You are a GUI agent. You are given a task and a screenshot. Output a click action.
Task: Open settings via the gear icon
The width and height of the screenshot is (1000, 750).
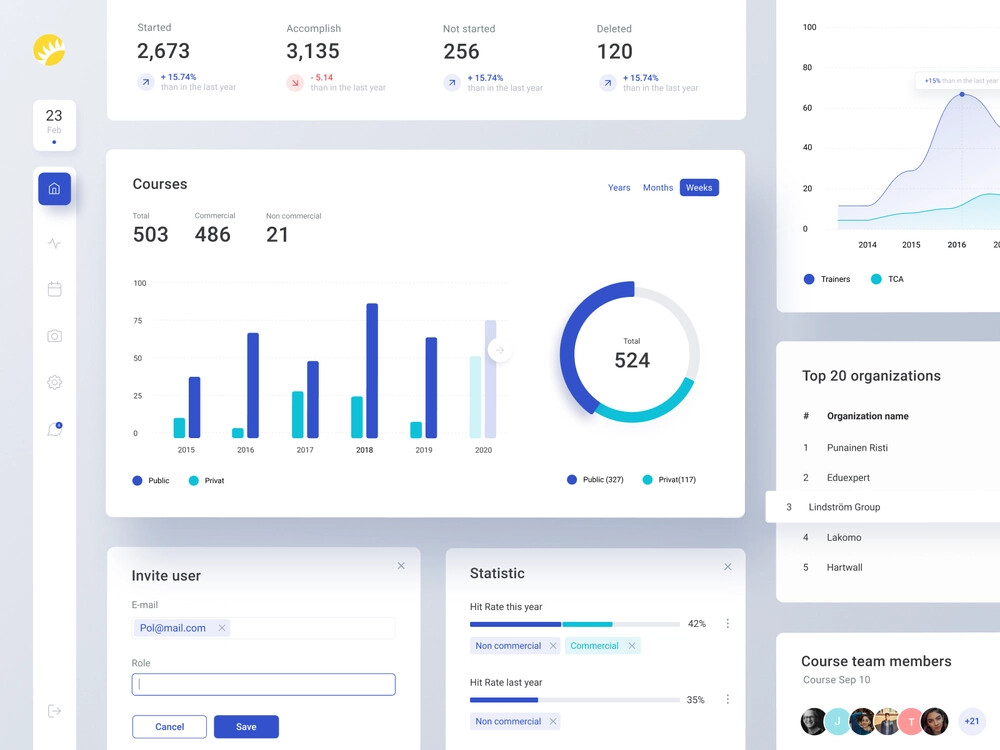click(54, 382)
